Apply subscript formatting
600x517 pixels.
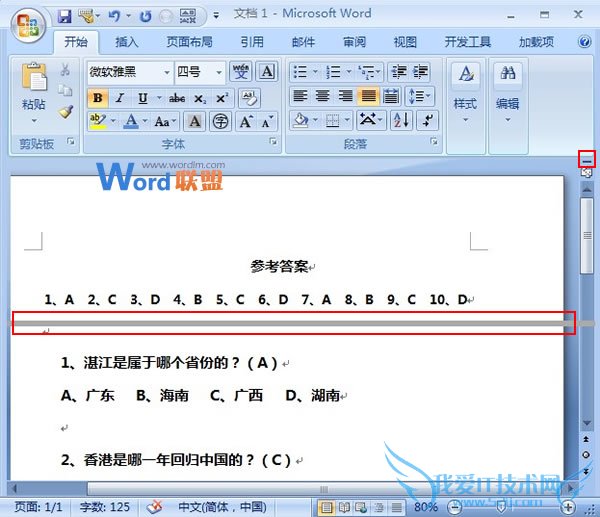click(199, 98)
